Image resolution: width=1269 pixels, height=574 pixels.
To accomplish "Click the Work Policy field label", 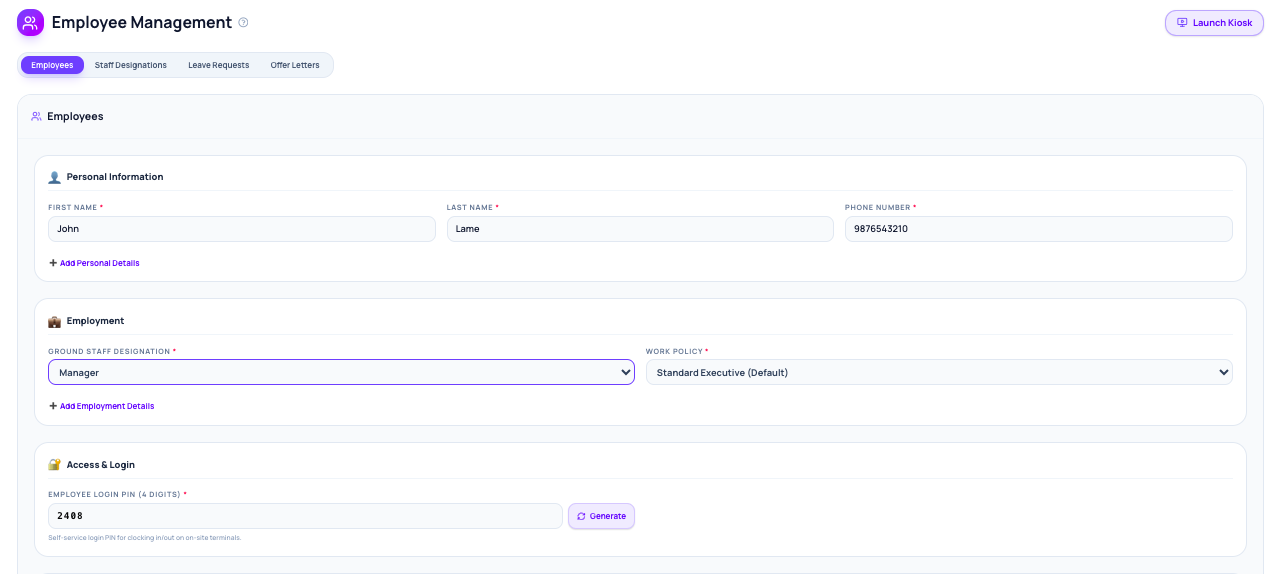I will (x=677, y=352).
